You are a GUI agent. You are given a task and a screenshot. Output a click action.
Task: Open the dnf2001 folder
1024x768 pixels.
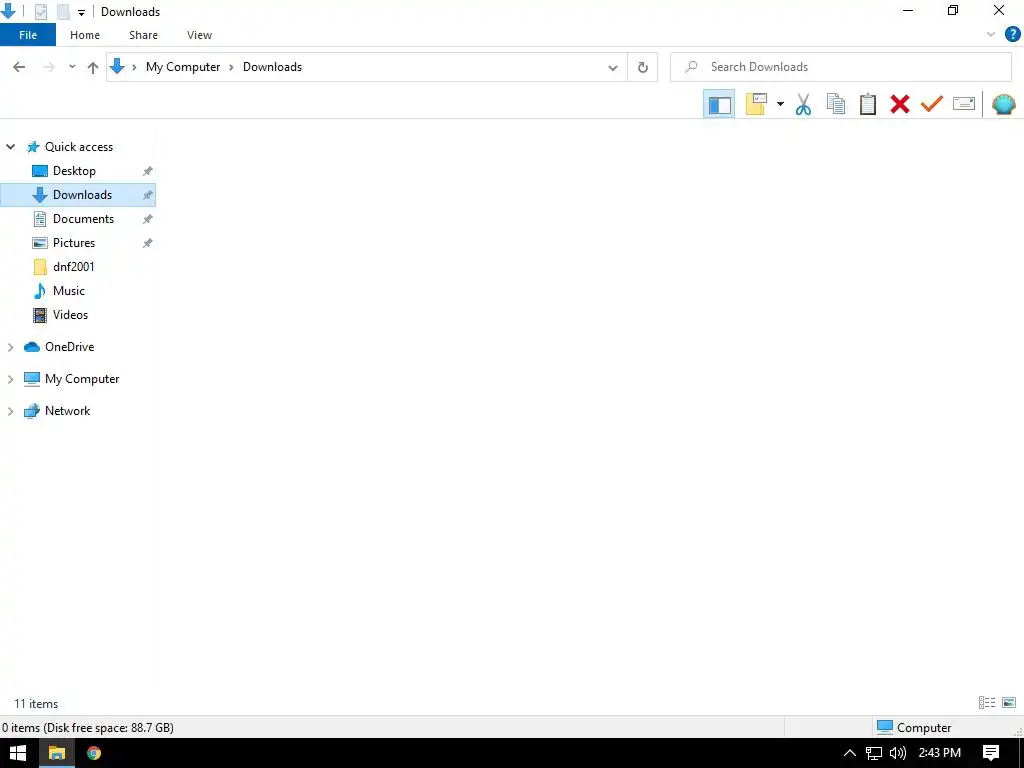(x=73, y=266)
